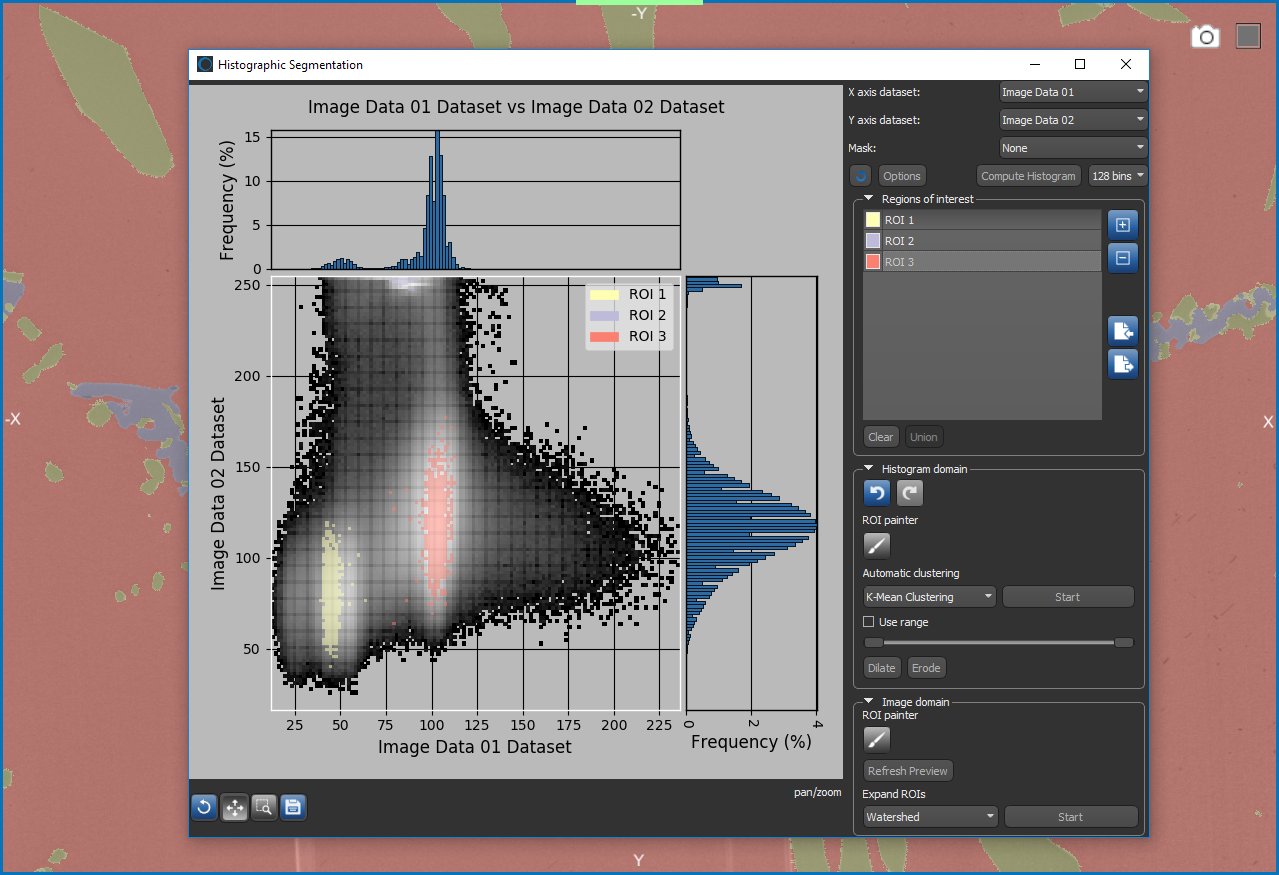This screenshot has width=1279, height=875.
Task: Enable the Use range checkbox
Action: pyautogui.click(x=869, y=622)
